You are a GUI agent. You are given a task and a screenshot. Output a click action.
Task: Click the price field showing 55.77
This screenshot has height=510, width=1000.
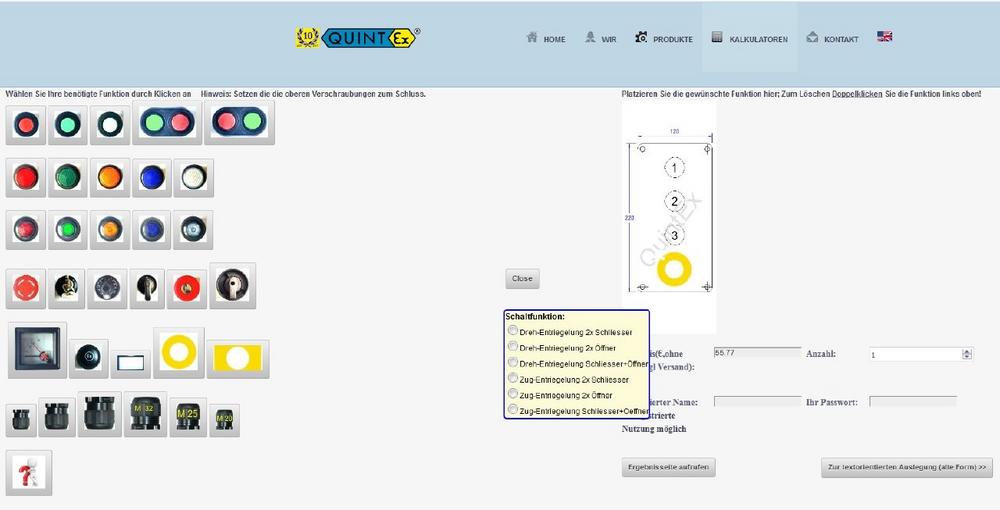757,353
